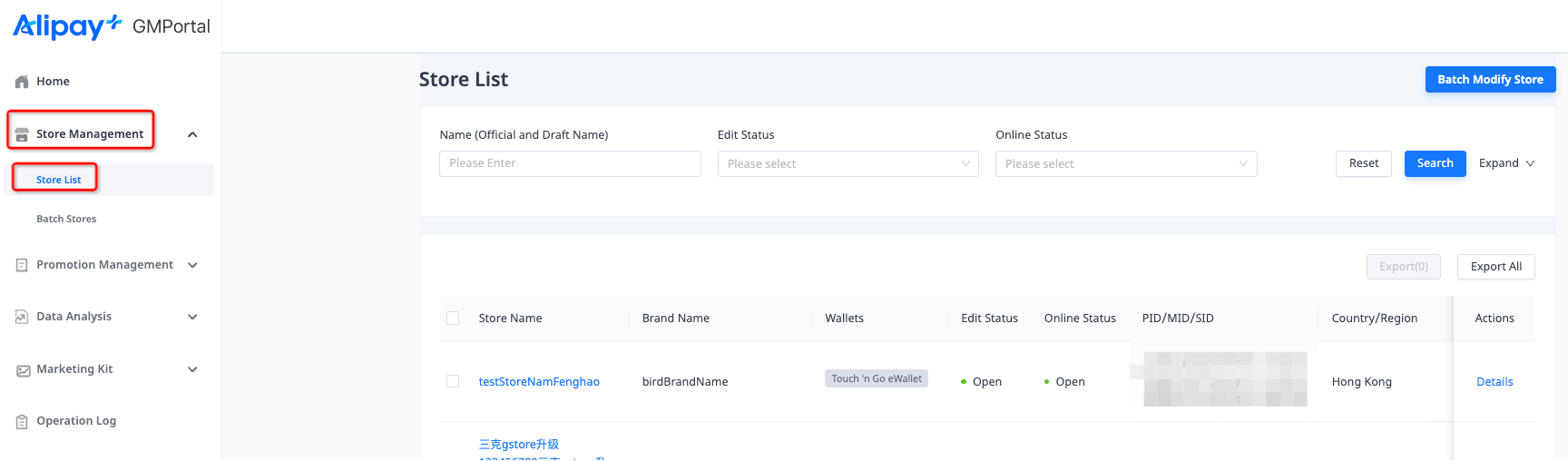Check the testStoreNamFenghao row checkbox

point(453,381)
